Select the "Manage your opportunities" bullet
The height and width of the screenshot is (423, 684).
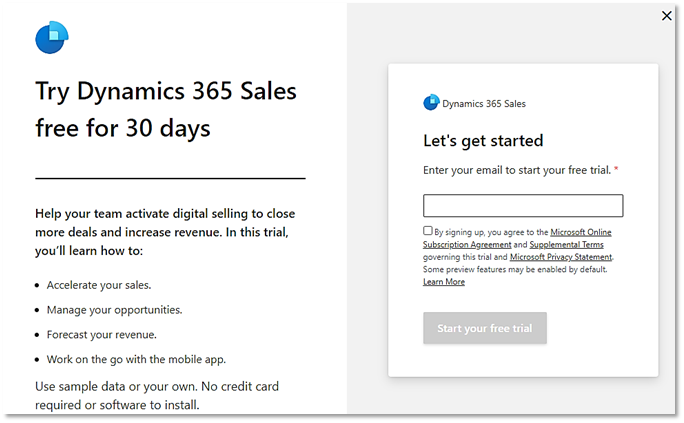coord(114,310)
